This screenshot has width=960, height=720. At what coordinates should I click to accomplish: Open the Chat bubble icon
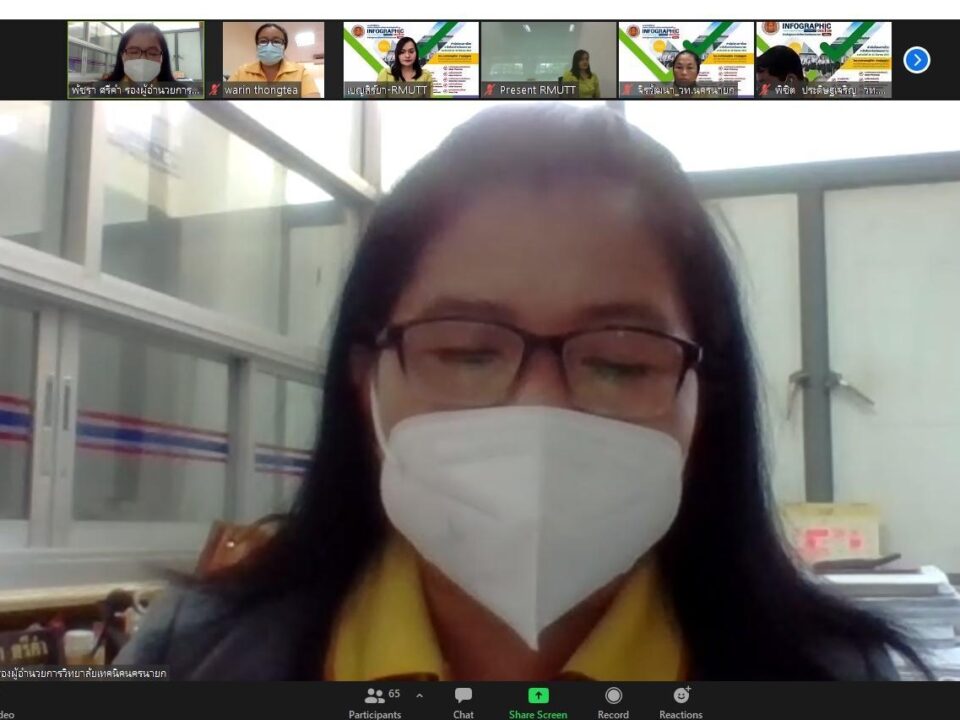(x=463, y=696)
